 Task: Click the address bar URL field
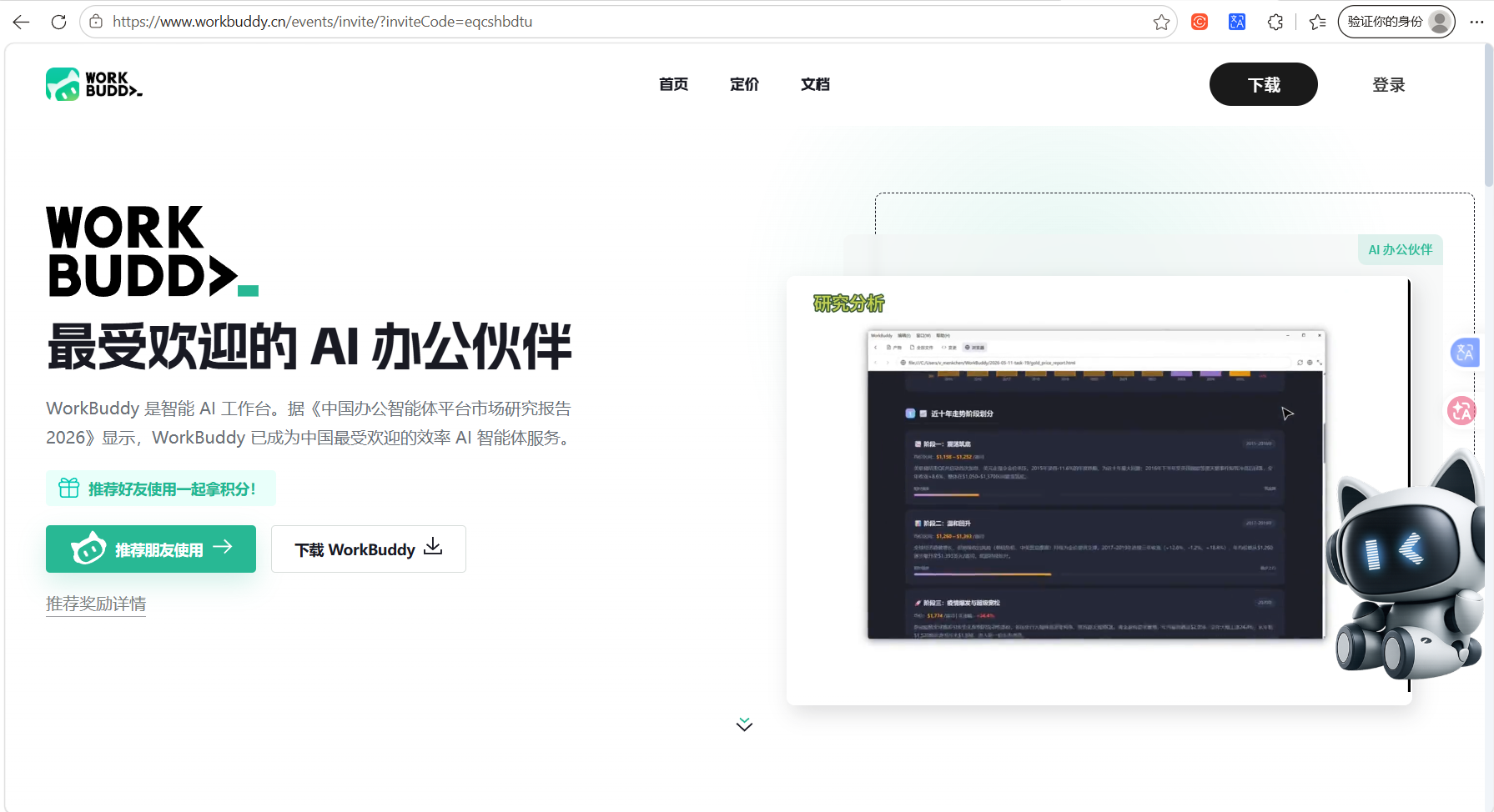click(x=630, y=22)
